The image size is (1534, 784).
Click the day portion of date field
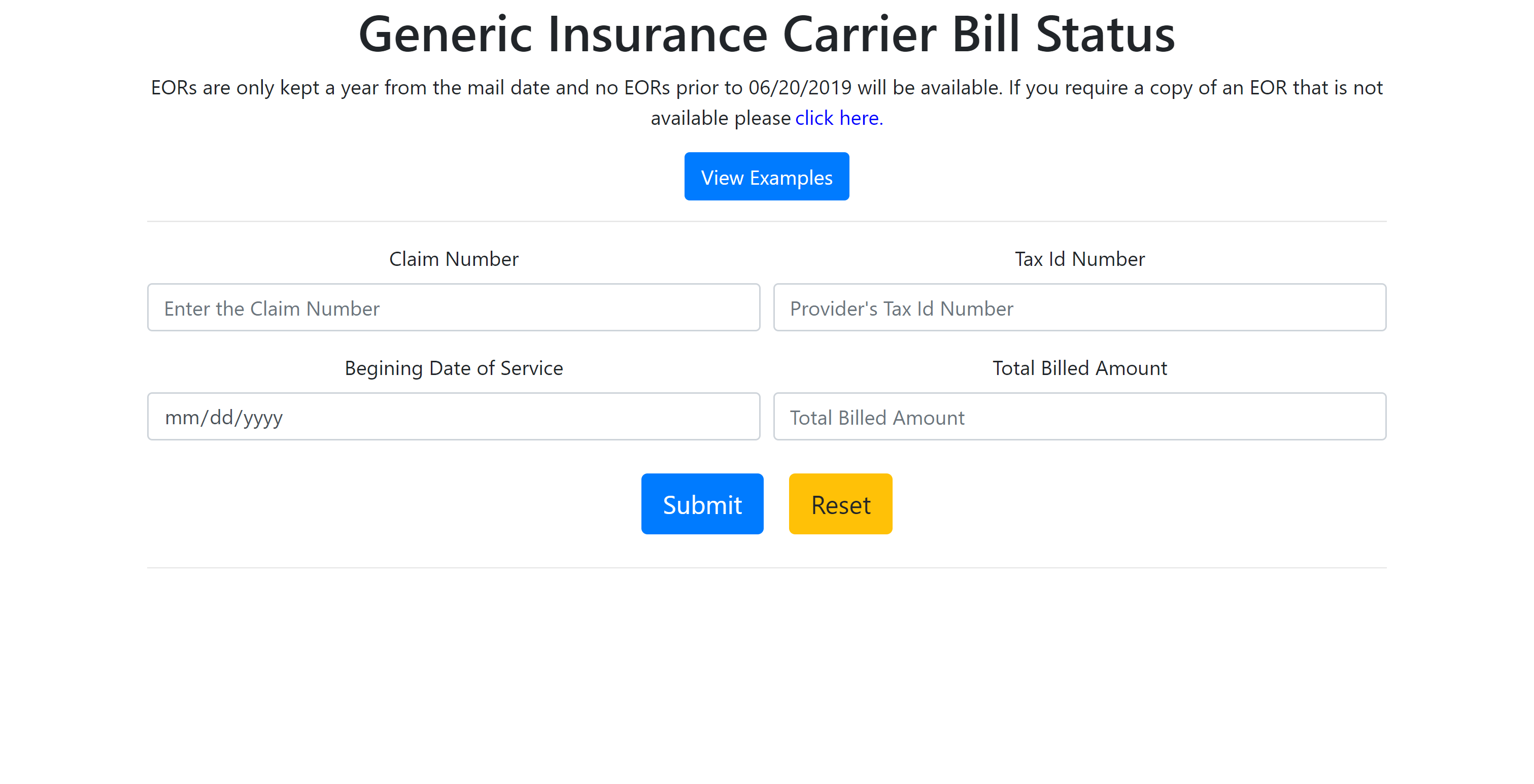[x=222, y=417]
